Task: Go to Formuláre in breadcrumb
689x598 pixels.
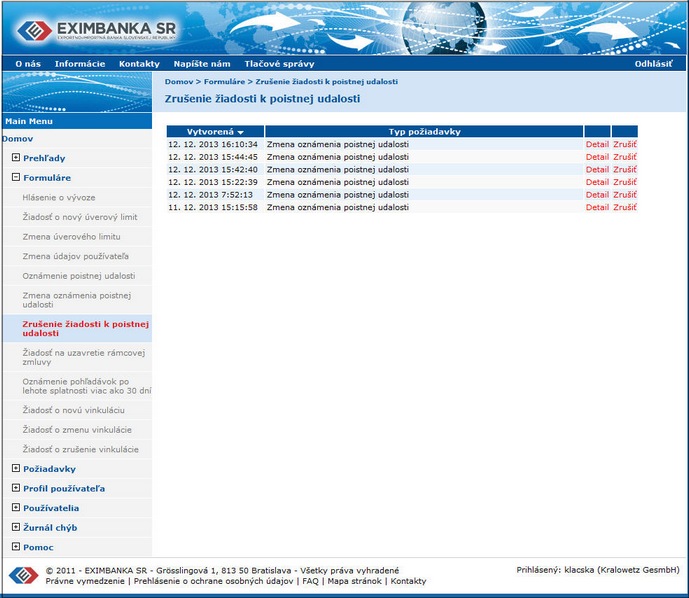Action: click(224, 82)
